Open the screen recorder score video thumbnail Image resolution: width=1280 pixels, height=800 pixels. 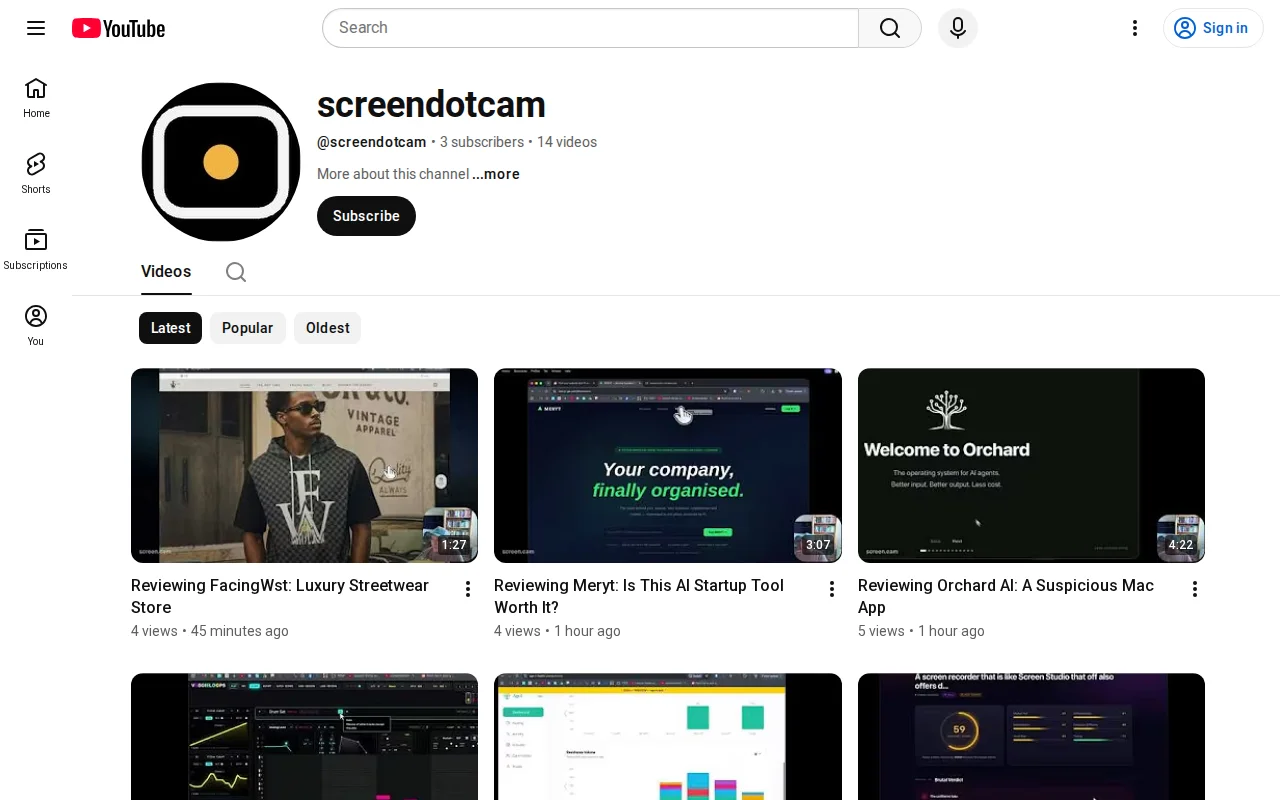click(x=1031, y=737)
